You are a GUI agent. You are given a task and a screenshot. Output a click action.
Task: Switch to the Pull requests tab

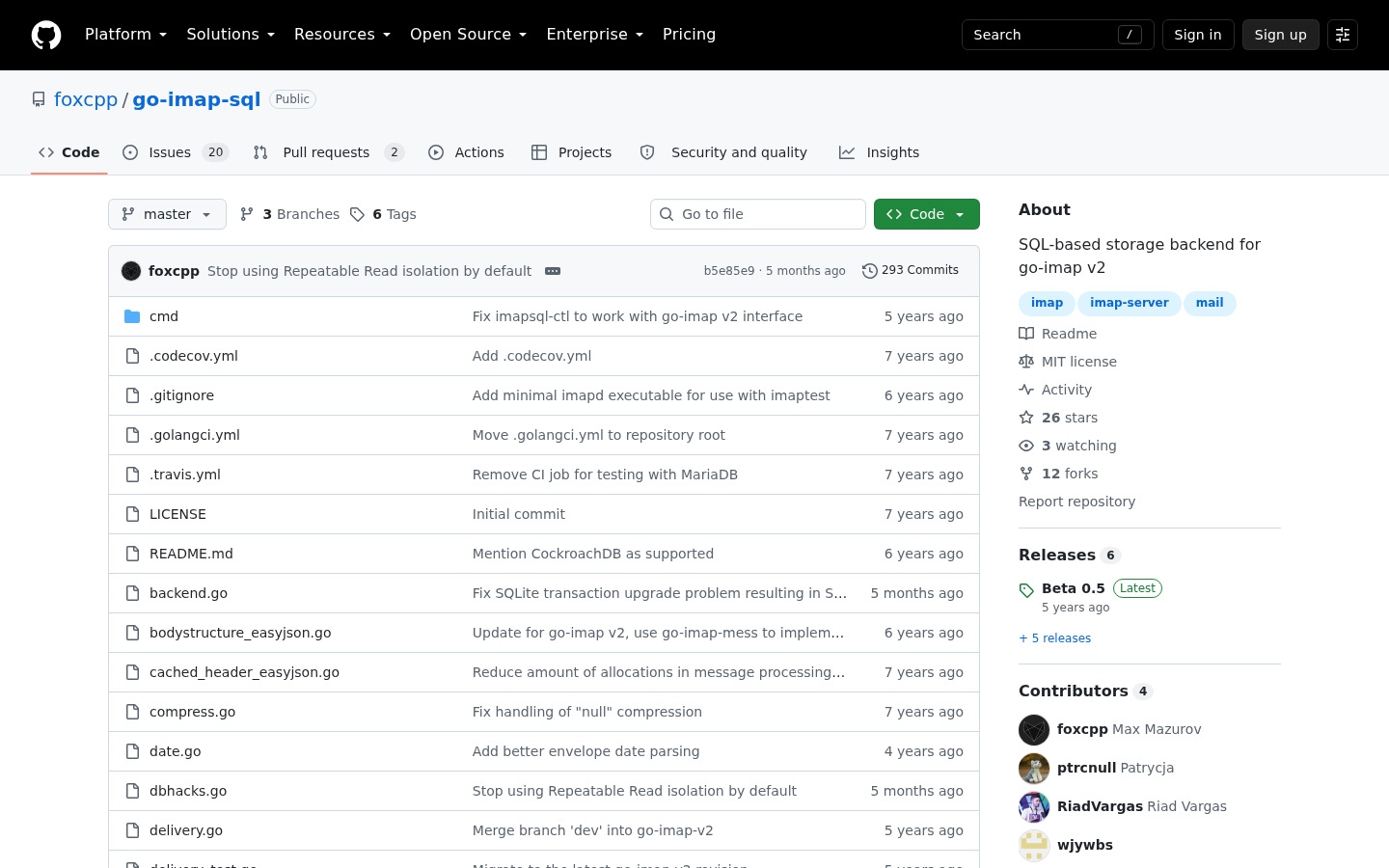coord(329,152)
